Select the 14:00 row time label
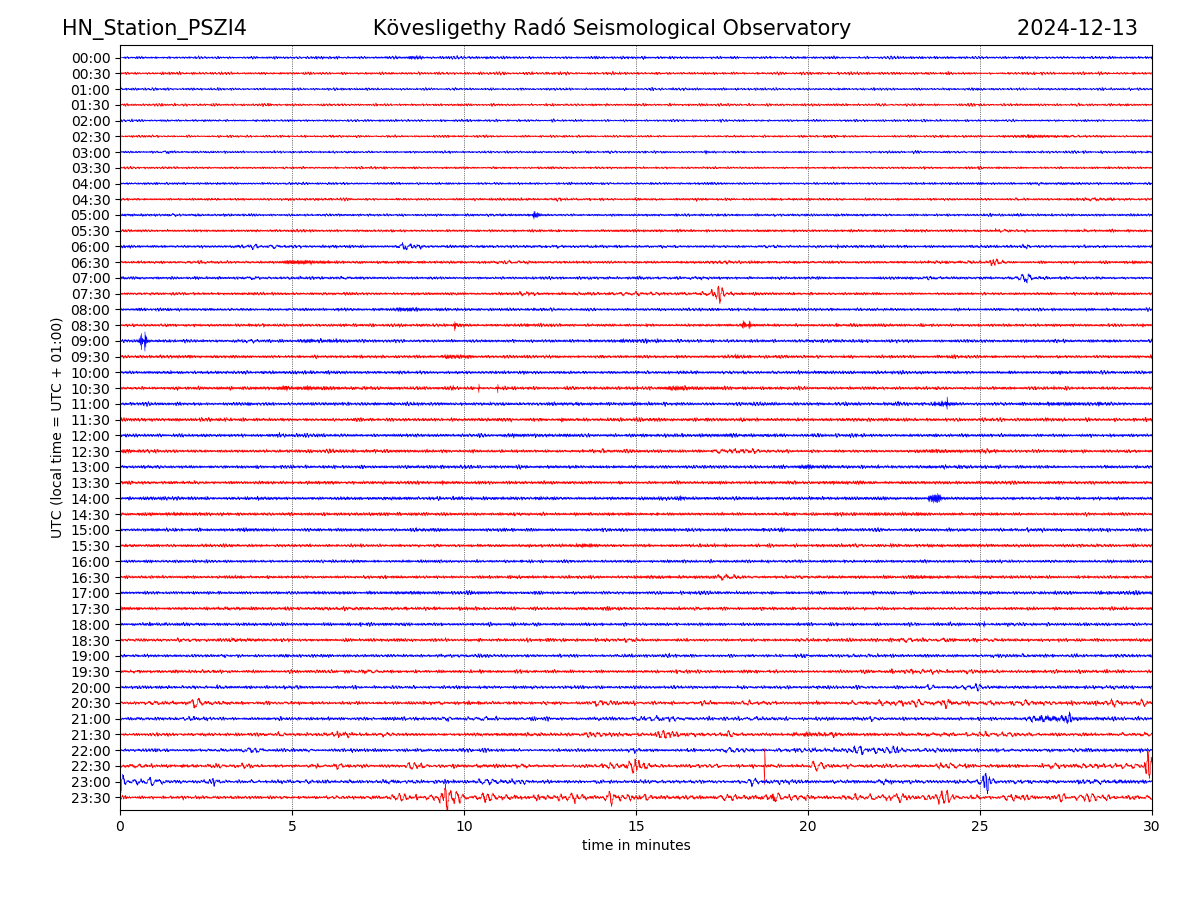 pyautogui.click(x=91, y=499)
